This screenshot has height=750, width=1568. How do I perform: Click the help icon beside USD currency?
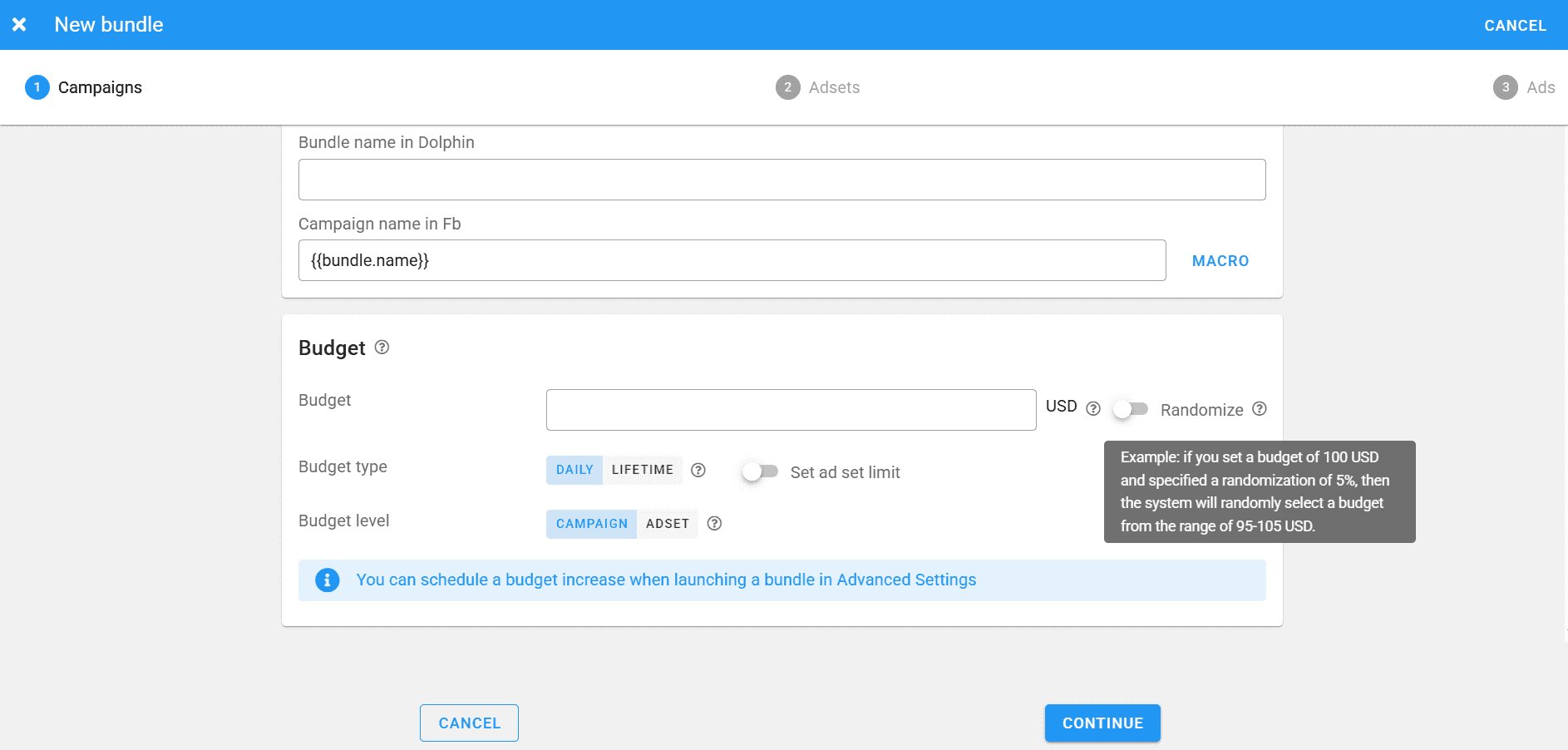click(x=1093, y=408)
